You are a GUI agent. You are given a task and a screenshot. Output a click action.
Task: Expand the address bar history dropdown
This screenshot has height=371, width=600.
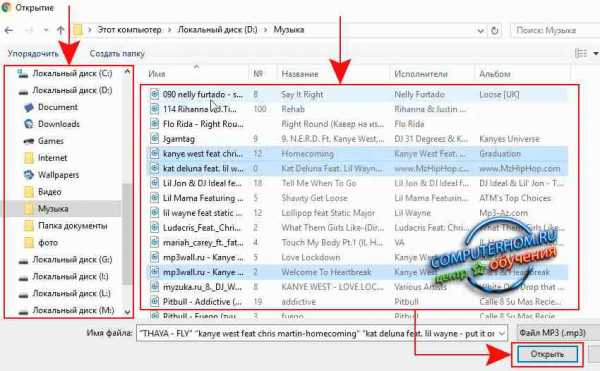[x=481, y=31]
